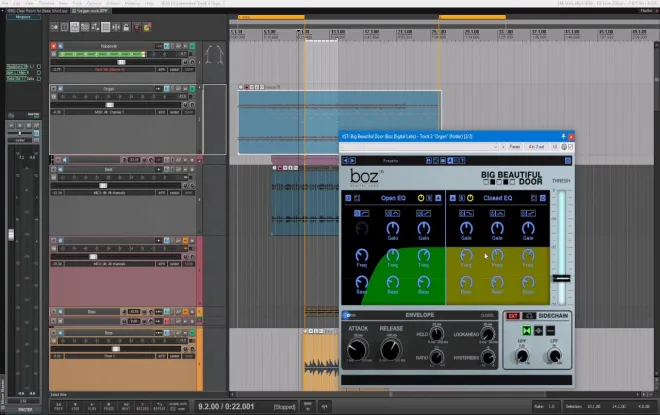Switch to the BBD Clear Room project tab

[37, 11]
